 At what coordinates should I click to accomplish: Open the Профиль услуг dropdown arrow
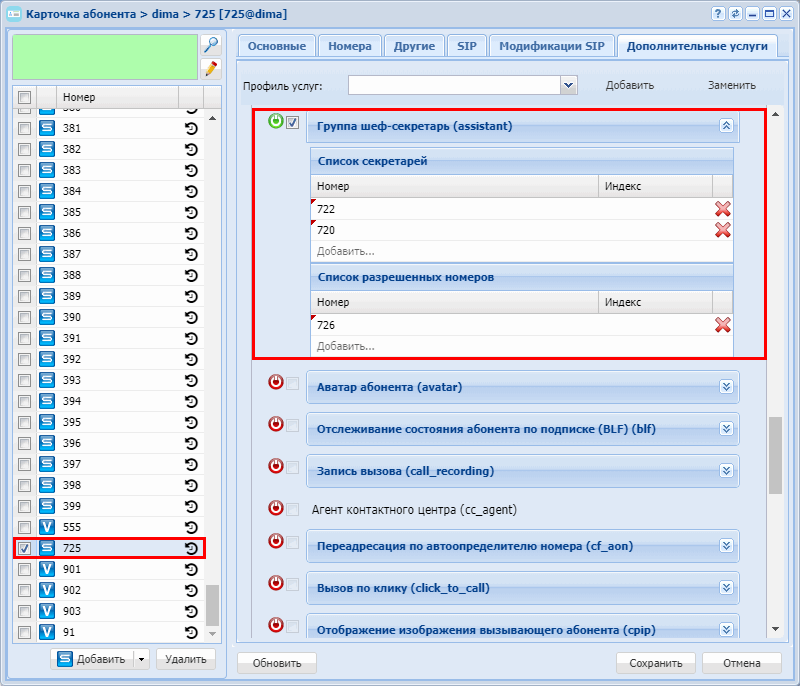point(568,85)
